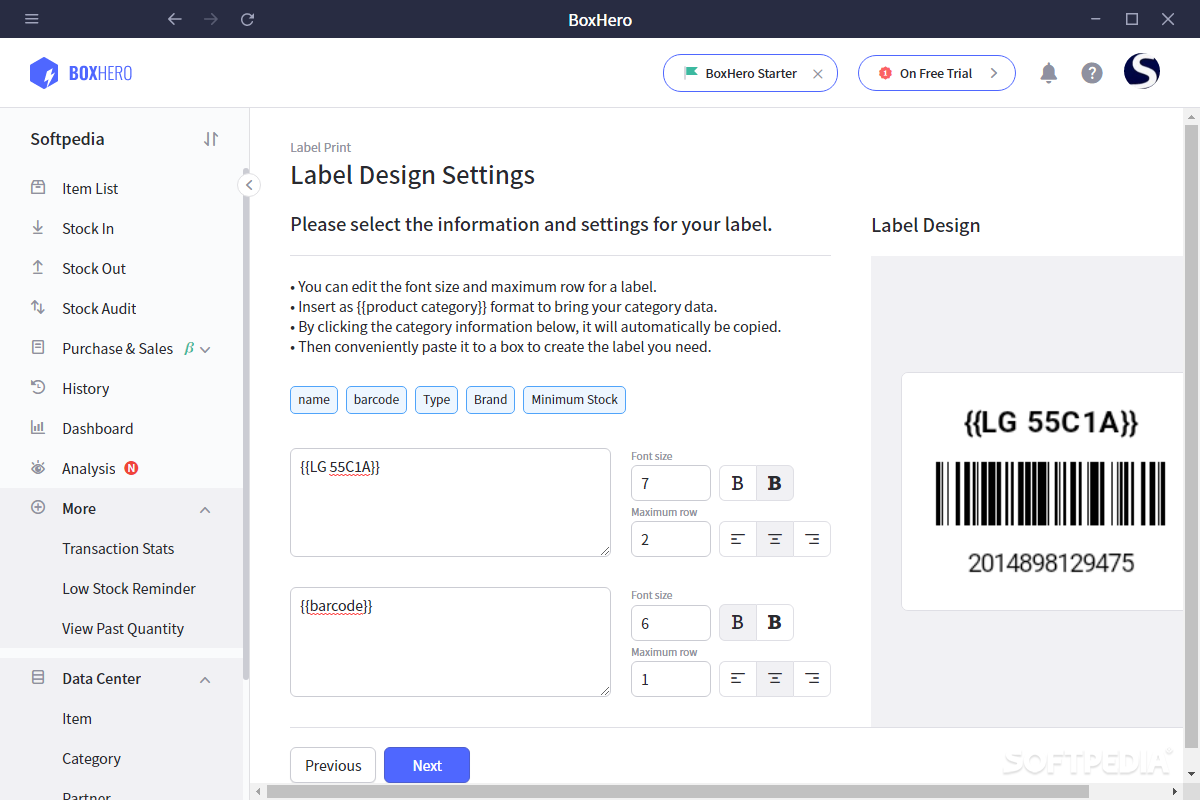Open View Past Quantity

point(121,628)
